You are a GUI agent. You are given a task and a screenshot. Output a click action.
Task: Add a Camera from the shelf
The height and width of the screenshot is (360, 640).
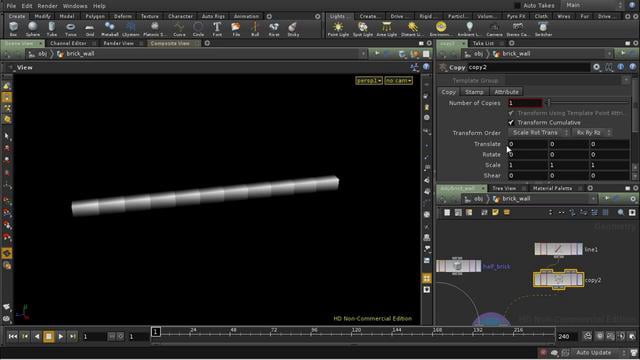tap(494, 29)
